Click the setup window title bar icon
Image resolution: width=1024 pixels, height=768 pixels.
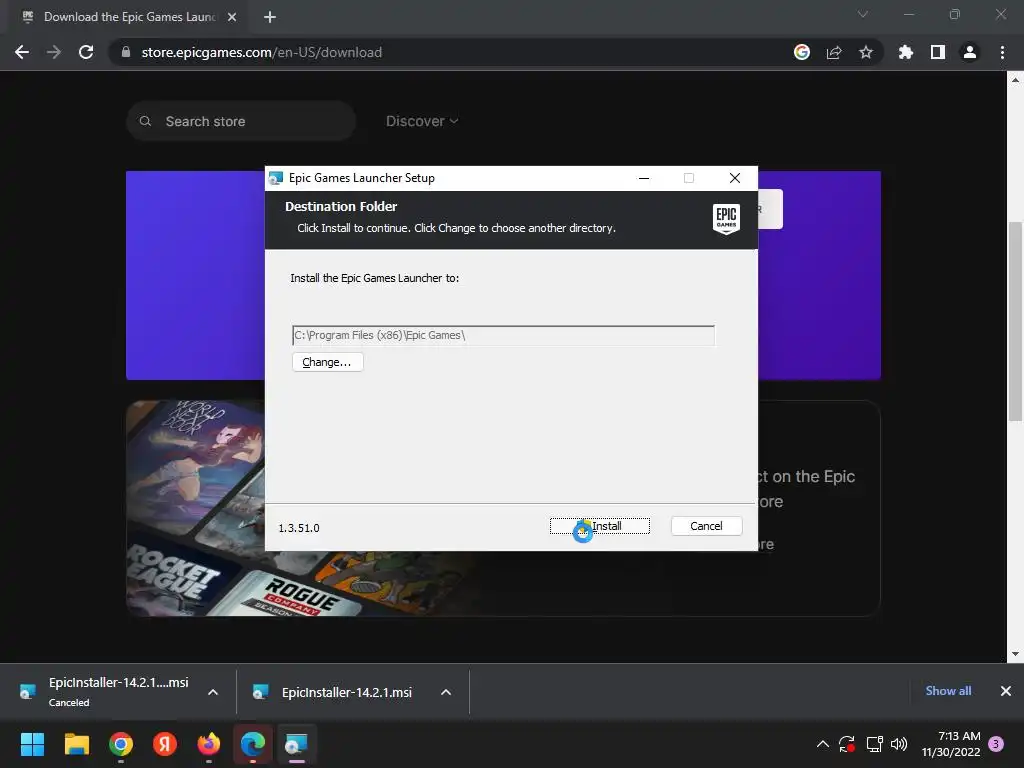[x=276, y=178]
